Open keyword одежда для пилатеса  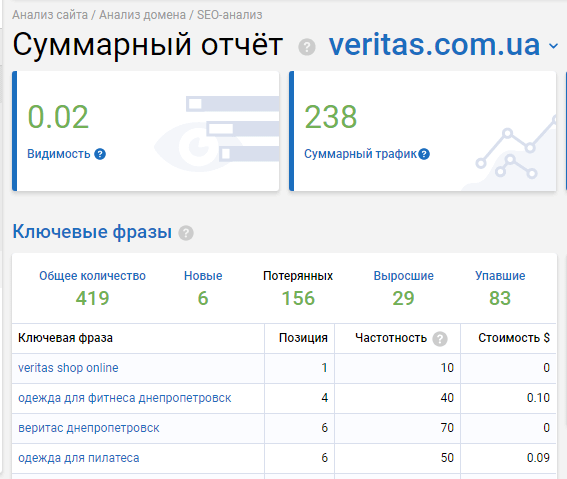(x=79, y=458)
